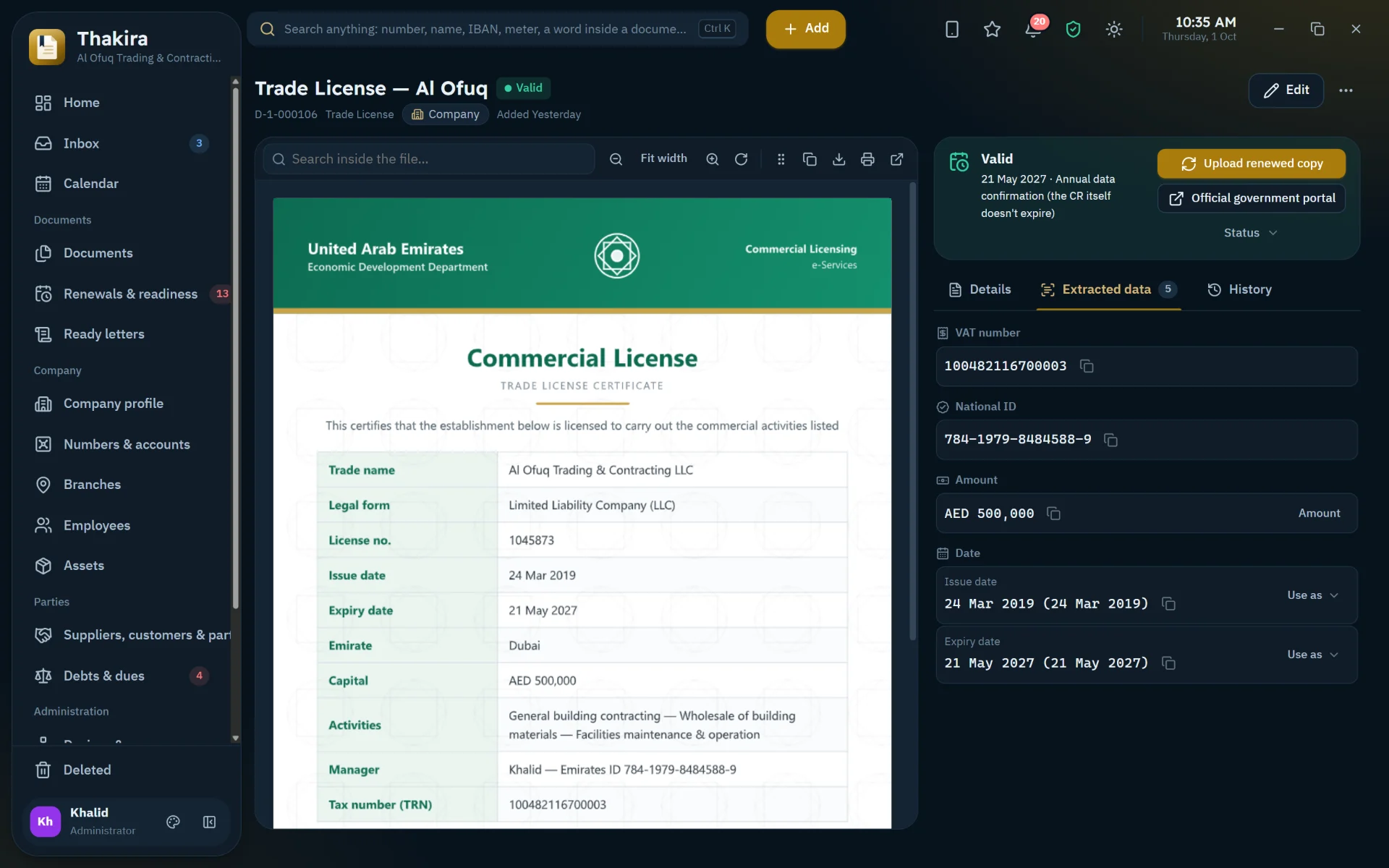This screenshot has width=1389, height=868.
Task: Select the Extracted data tab
Action: 1108,289
